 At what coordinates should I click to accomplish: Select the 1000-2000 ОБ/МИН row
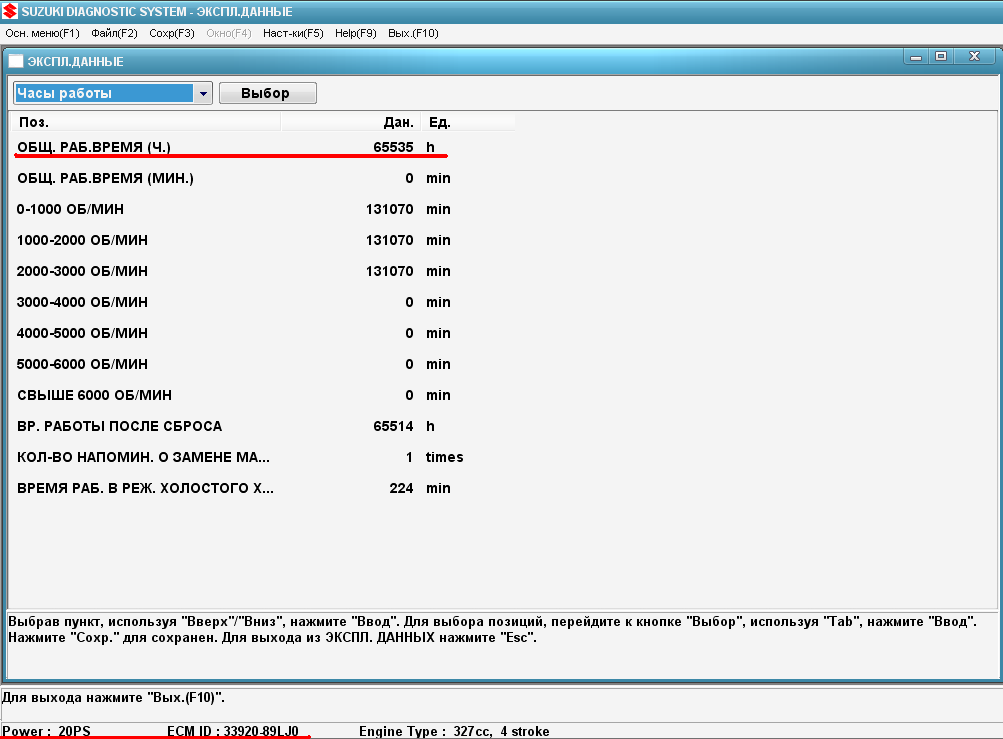coord(262,240)
